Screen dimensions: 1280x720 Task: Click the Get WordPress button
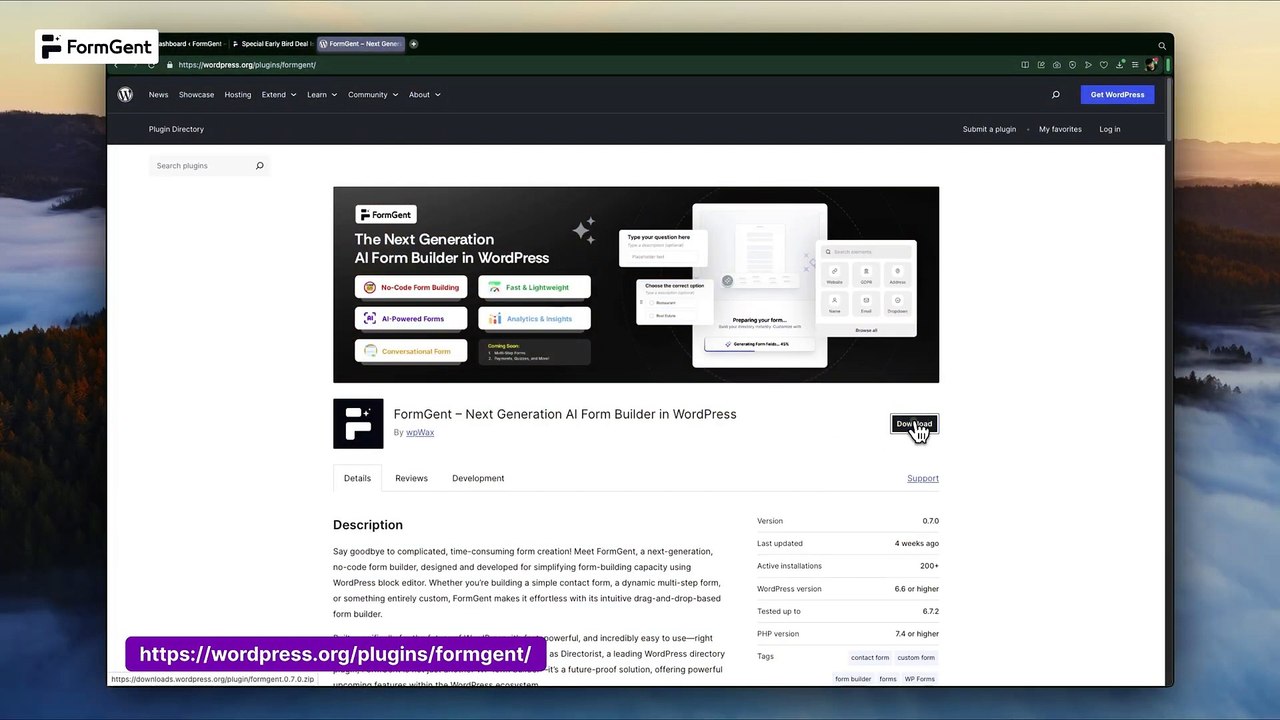(x=1117, y=95)
